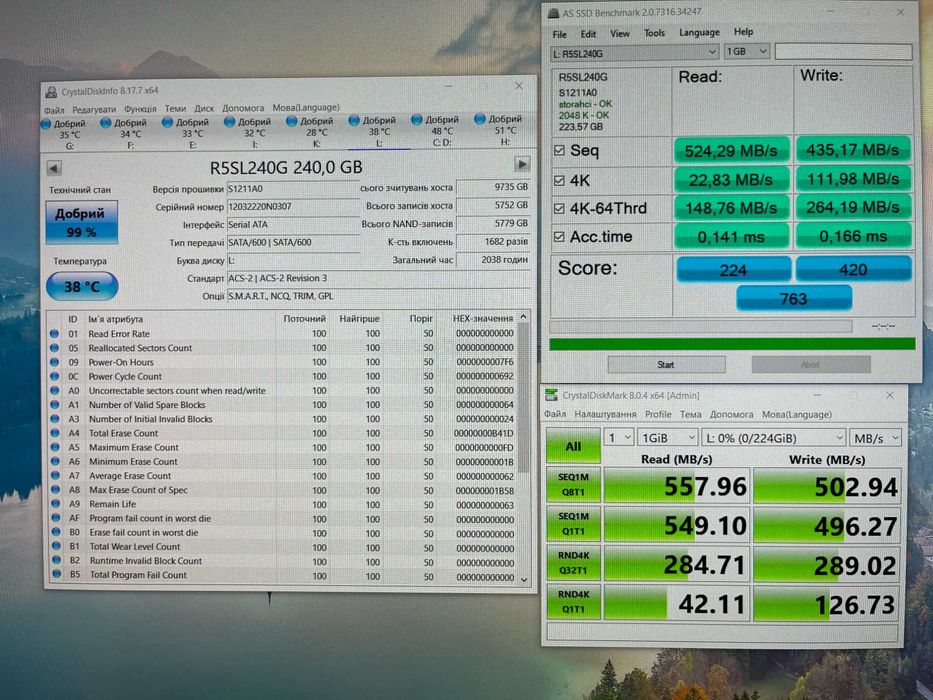933x700 pixels.
Task: Uncheck the Seq test checkbox
Action: tap(559, 151)
